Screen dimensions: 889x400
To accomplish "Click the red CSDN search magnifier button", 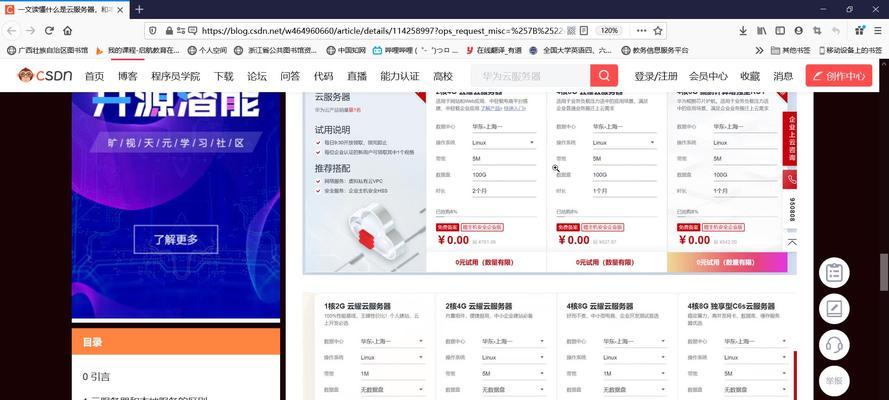I will coord(604,75).
